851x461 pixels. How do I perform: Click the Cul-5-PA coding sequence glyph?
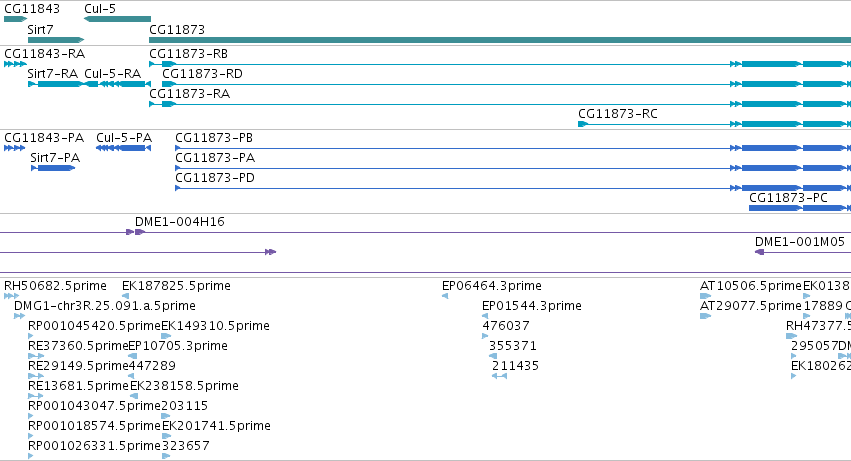click(x=124, y=148)
